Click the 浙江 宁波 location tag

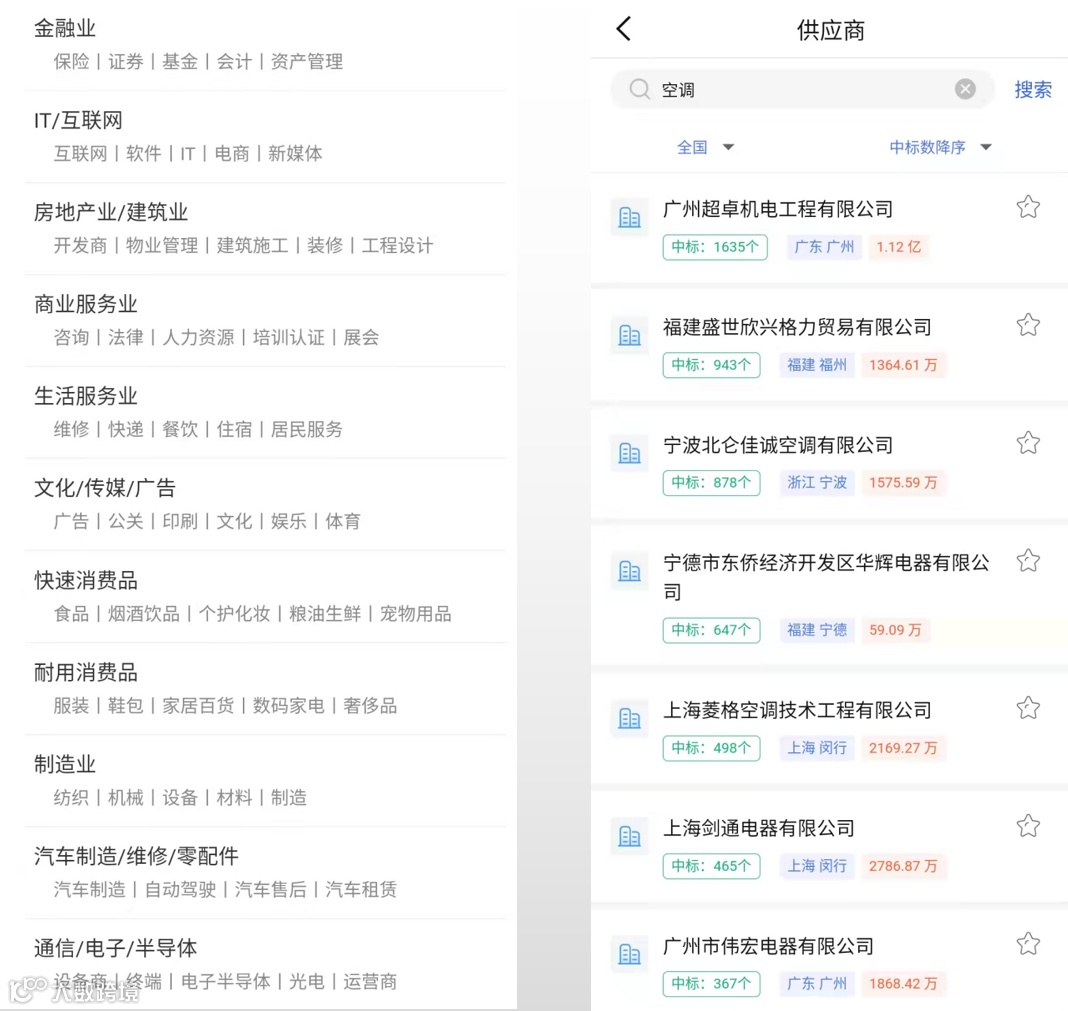tap(817, 482)
